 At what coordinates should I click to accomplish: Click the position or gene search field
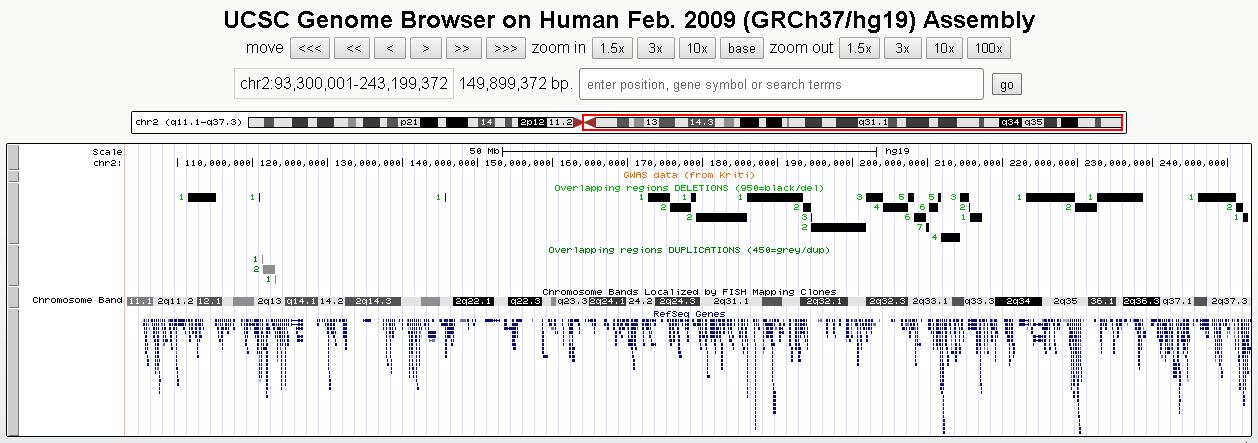click(x=781, y=84)
